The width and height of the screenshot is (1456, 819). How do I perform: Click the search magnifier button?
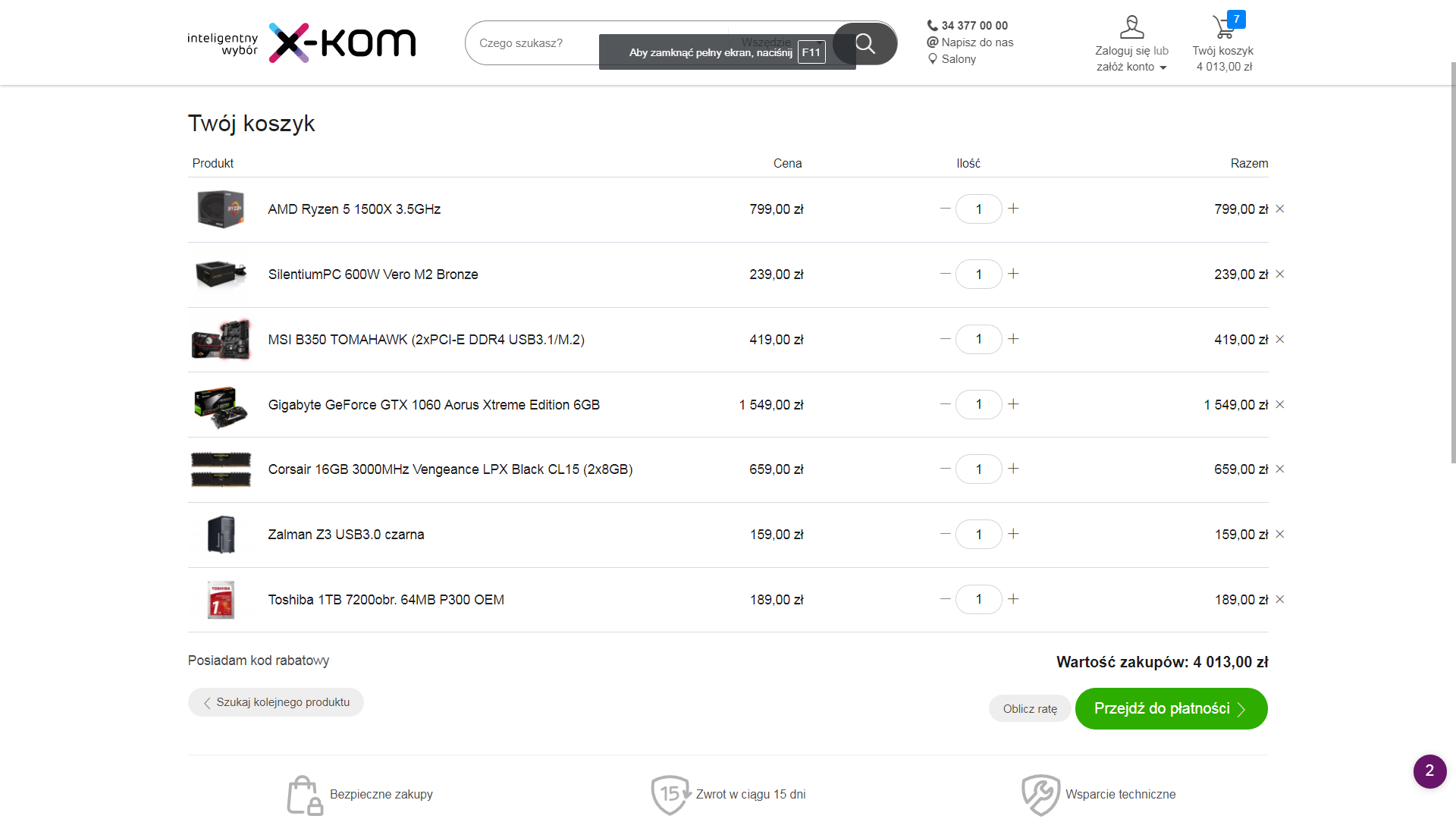pyautogui.click(x=864, y=43)
